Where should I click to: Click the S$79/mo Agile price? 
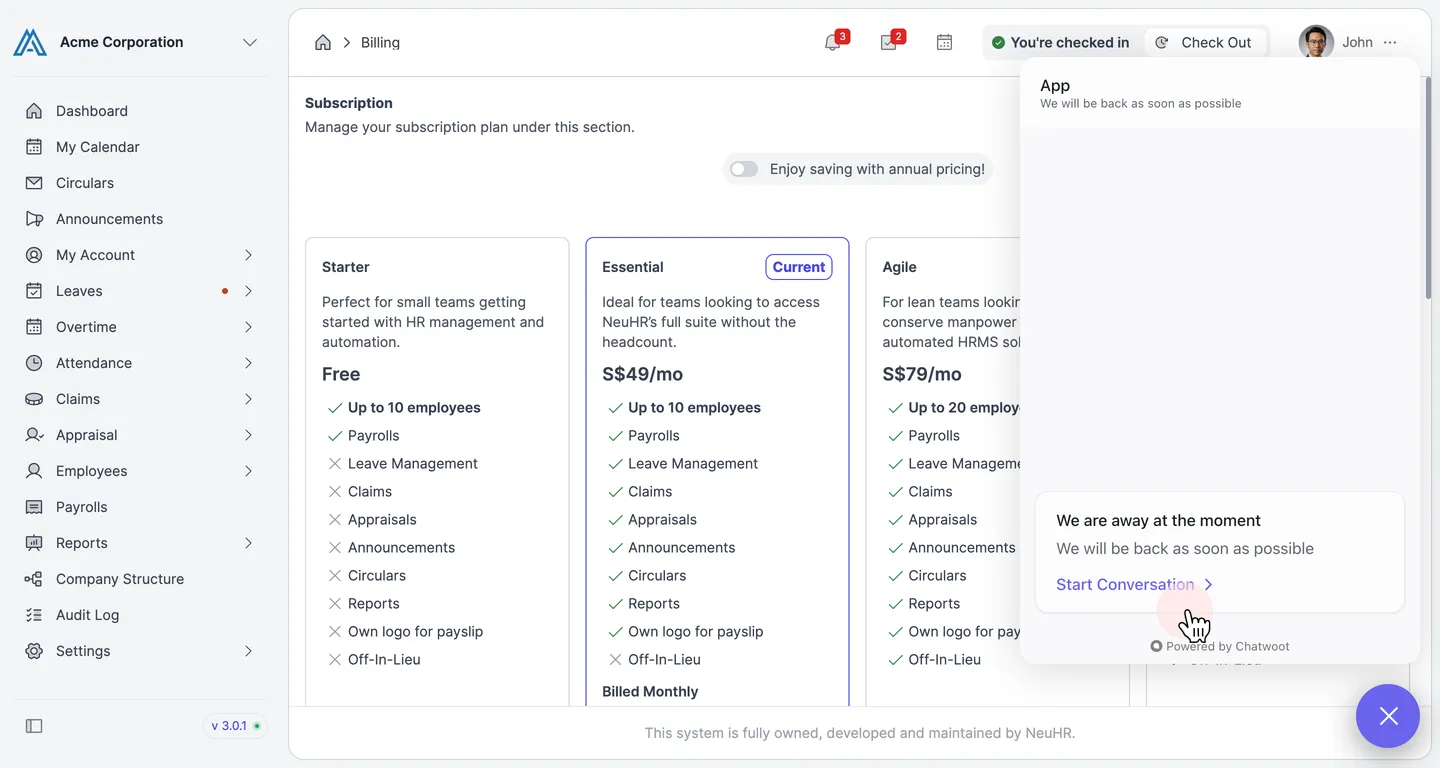click(x=922, y=374)
